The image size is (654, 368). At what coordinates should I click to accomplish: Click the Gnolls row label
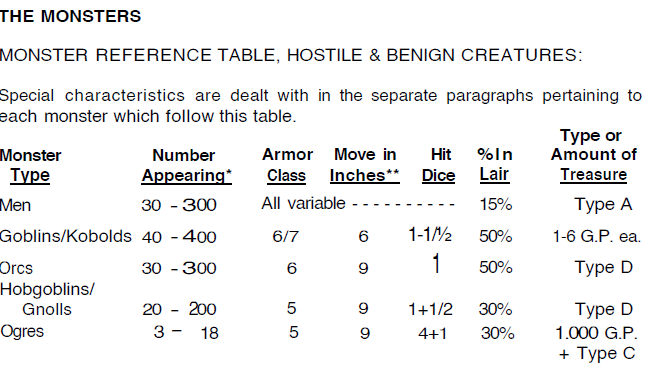click(47, 310)
